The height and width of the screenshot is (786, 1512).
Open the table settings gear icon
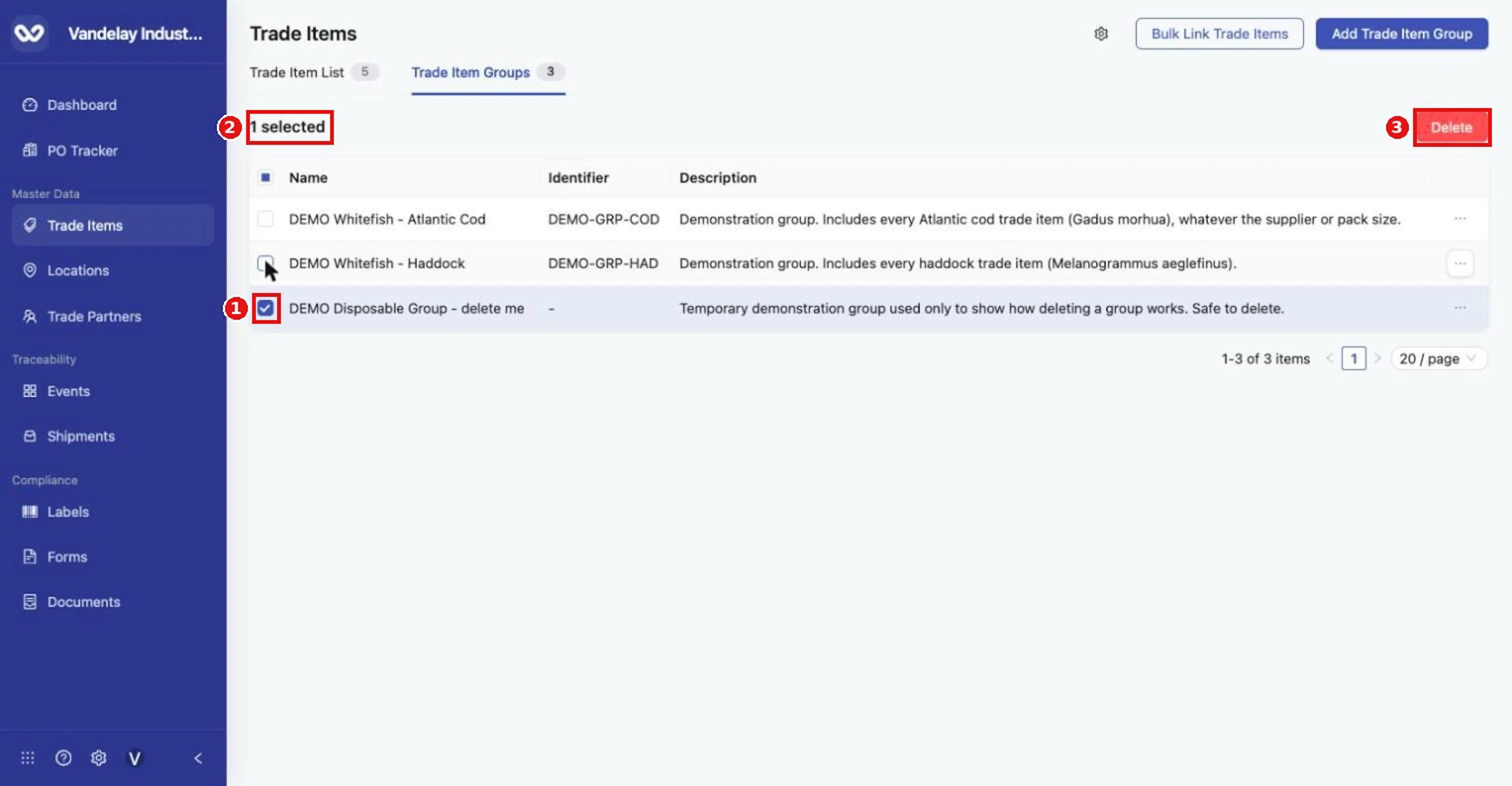point(1101,34)
